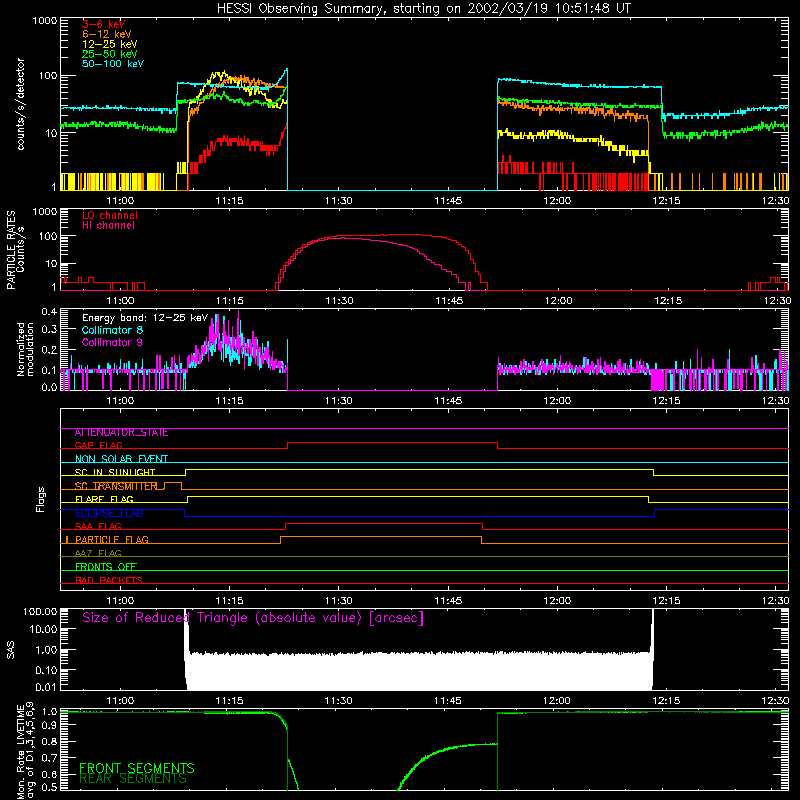Click the '0.01' tick in the SAS panel

(46, 688)
